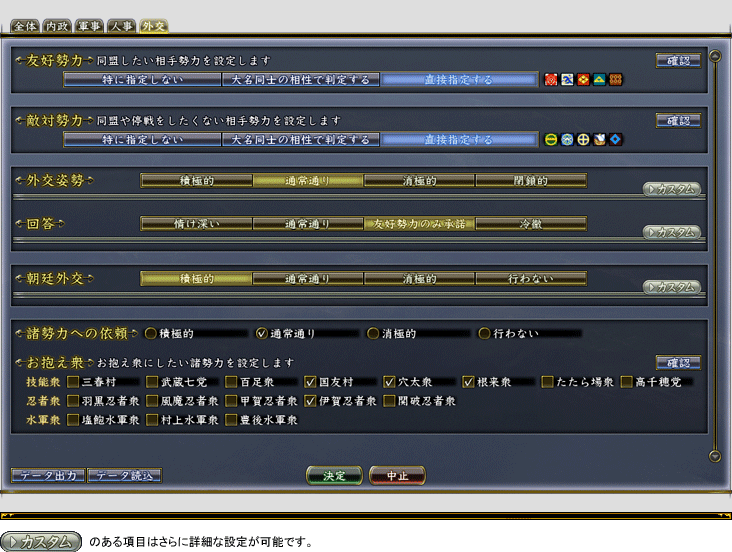The image size is (732, 552).
Task: Switch to the 軍事 tab
Action: (x=90, y=25)
